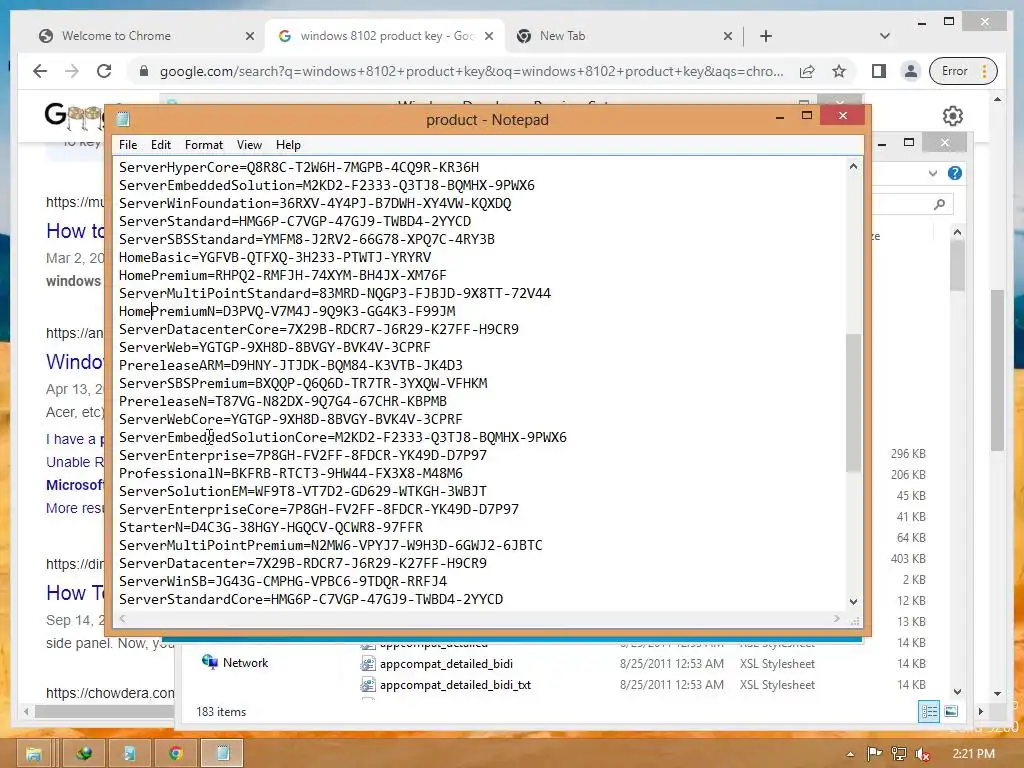The width and height of the screenshot is (1024, 768).
Task: Click the third taskbar app icon
Action: pos(129,754)
